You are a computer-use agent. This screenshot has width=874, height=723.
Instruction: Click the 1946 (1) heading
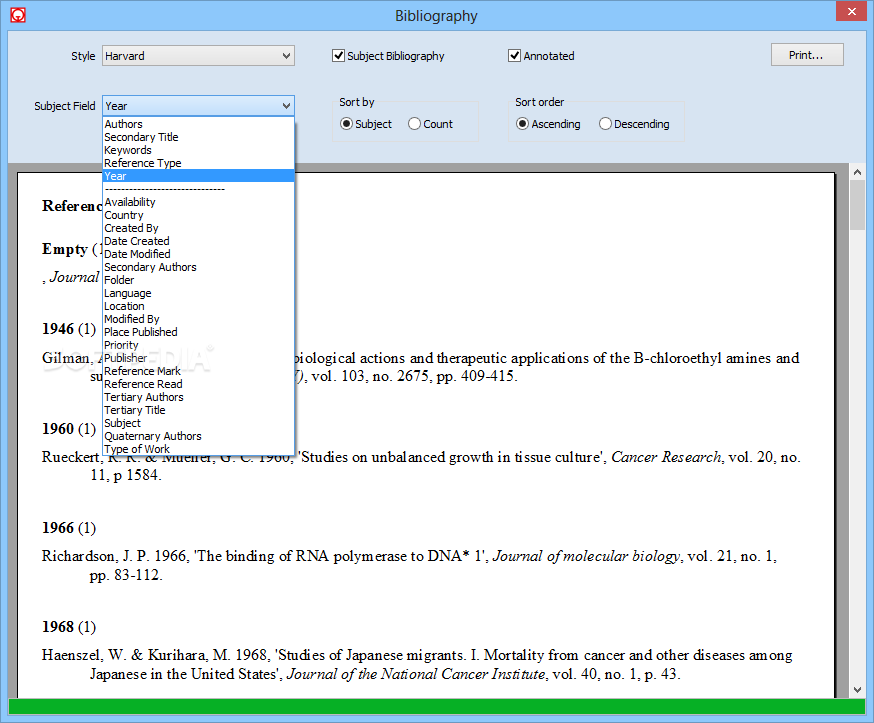coord(69,329)
